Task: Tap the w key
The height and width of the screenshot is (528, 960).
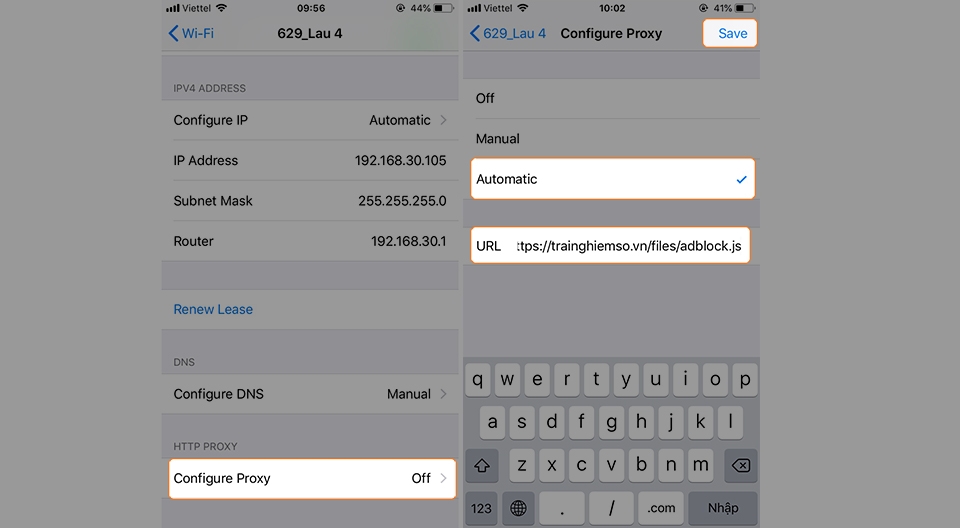Action: pyautogui.click(x=507, y=379)
